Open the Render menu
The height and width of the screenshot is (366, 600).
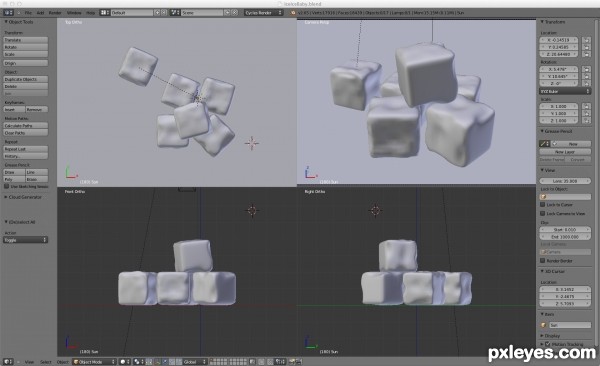tap(55, 13)
